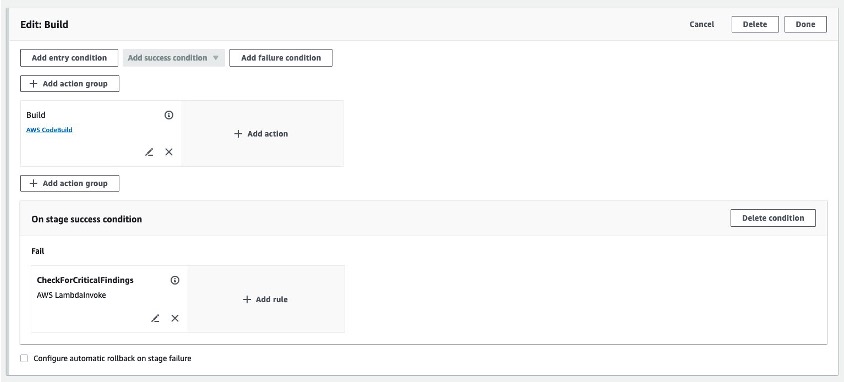Click Done to finish editing stage
Screen dimensions: 844x382
(x=805, y=25)
